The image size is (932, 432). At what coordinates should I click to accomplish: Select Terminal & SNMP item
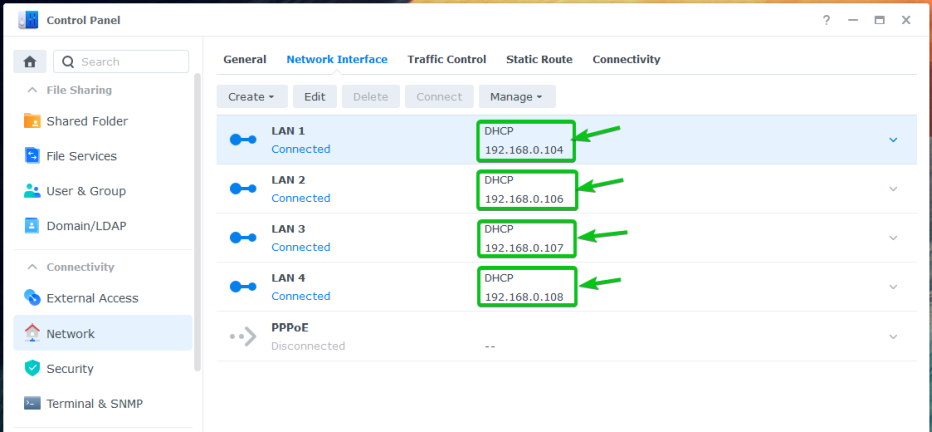[x=103, y=403]
